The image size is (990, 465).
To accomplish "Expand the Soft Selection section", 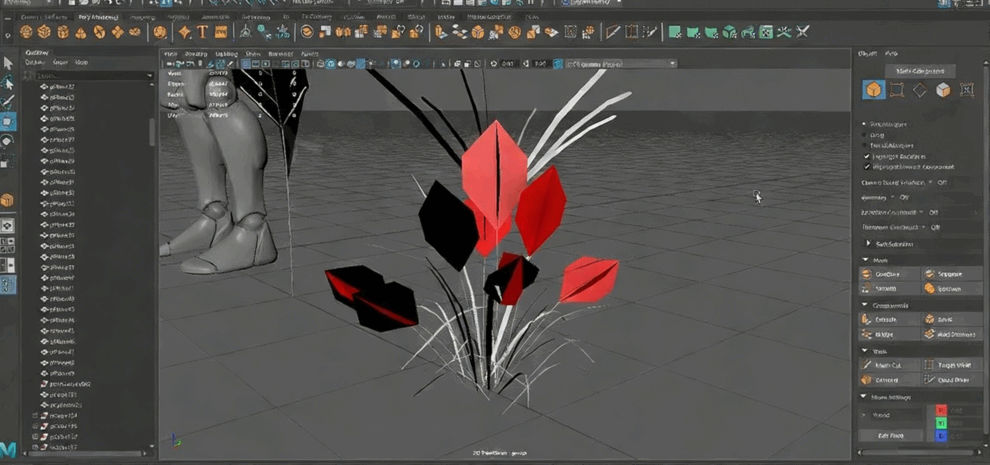I will click(868, 243).
